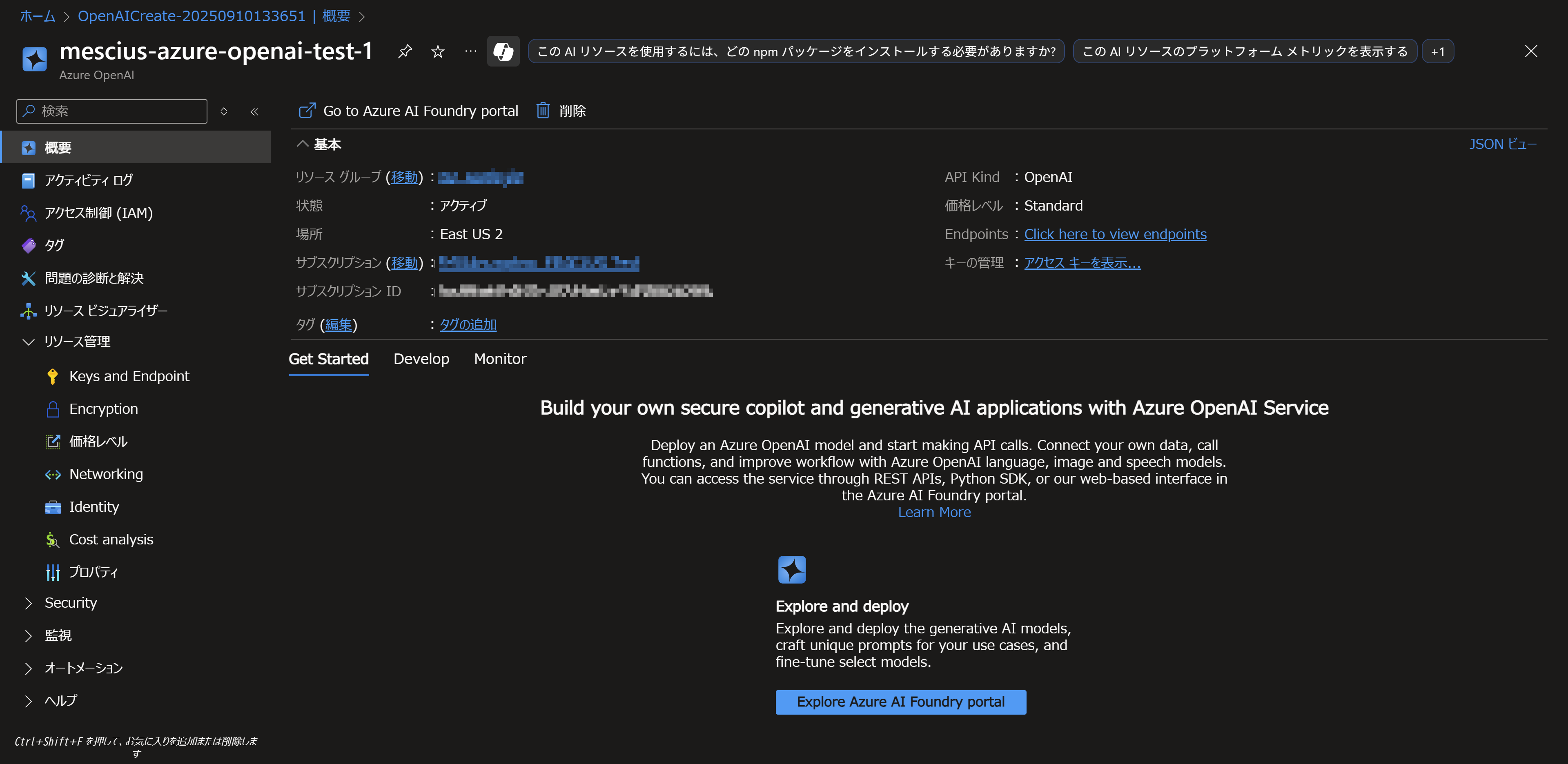The width and height of the screenshot is (1568, 764).
Task: Click the リソース ビジュアライザー diagram icon
Action: pos(28,311)
